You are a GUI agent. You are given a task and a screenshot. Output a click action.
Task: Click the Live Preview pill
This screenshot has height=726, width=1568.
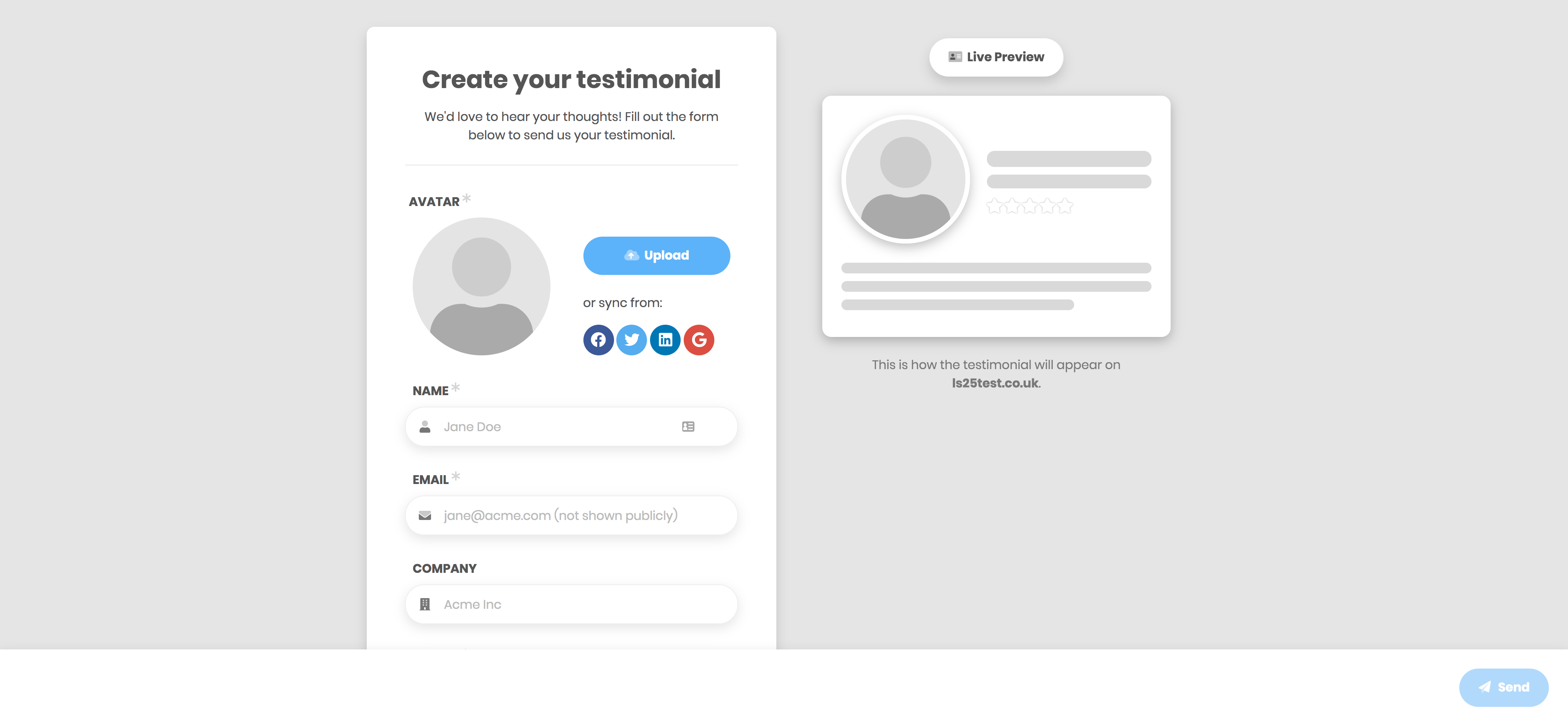996,57
